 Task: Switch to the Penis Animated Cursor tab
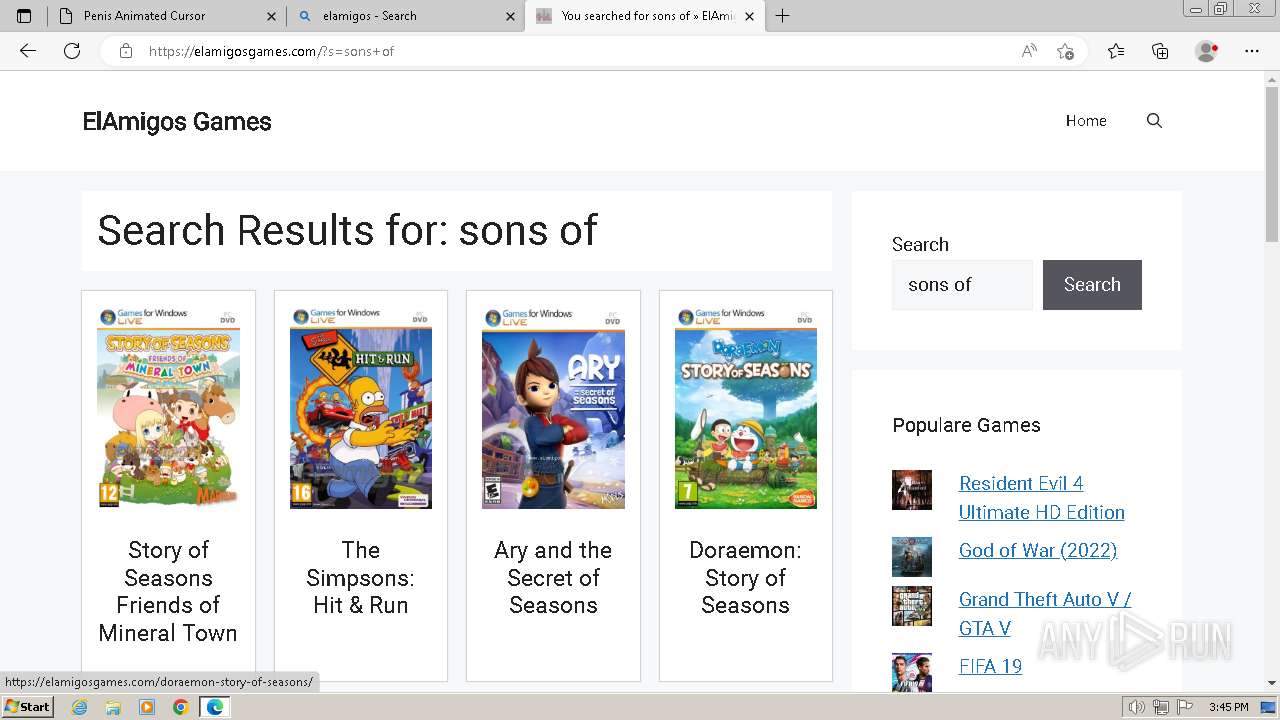pos(165,16)
